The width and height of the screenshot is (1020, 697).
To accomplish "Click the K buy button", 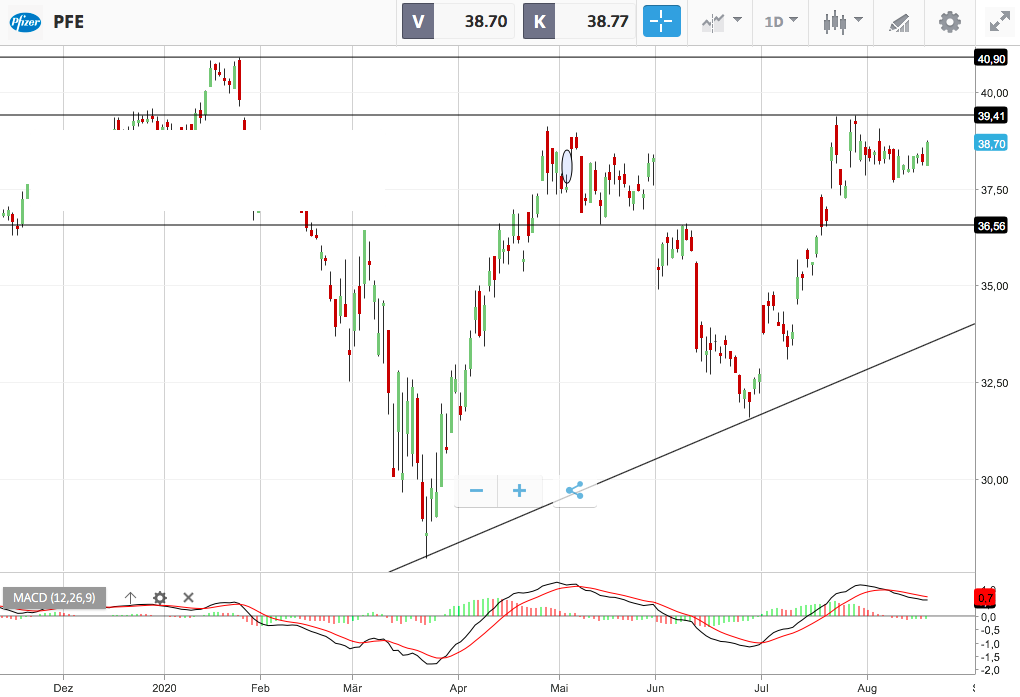I will [x=539, y=21].
